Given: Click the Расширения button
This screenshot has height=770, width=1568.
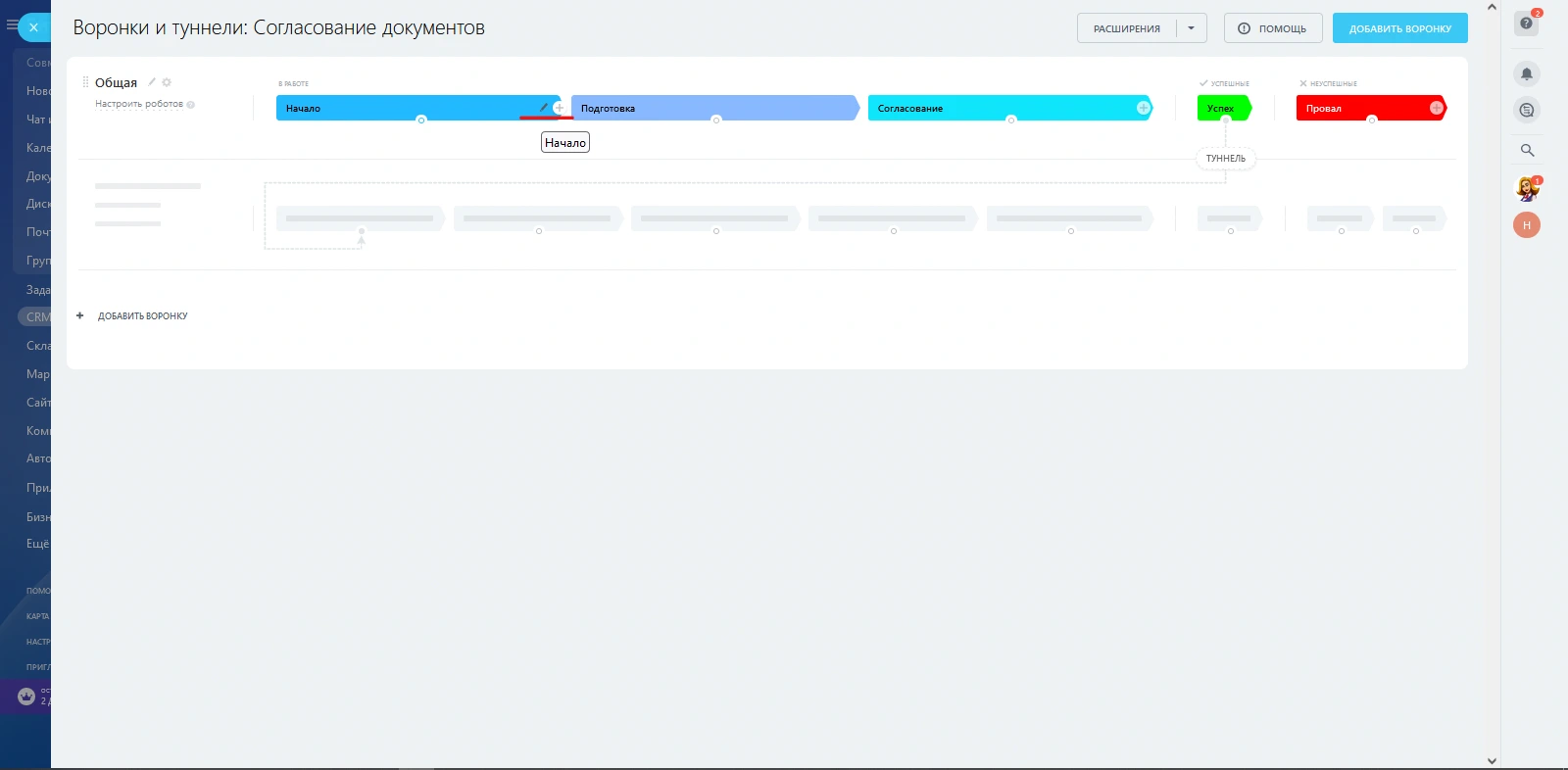Looking at the screenshot, I should pos(1126,28).
